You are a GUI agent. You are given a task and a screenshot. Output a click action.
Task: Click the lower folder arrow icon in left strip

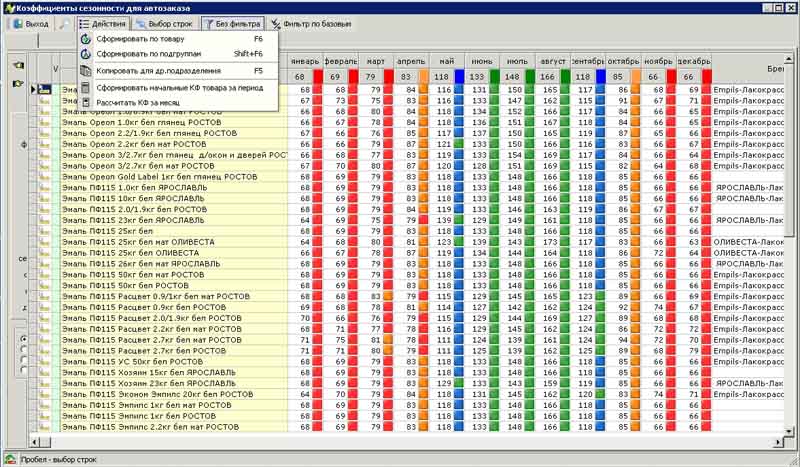click(x=19, y=83)
